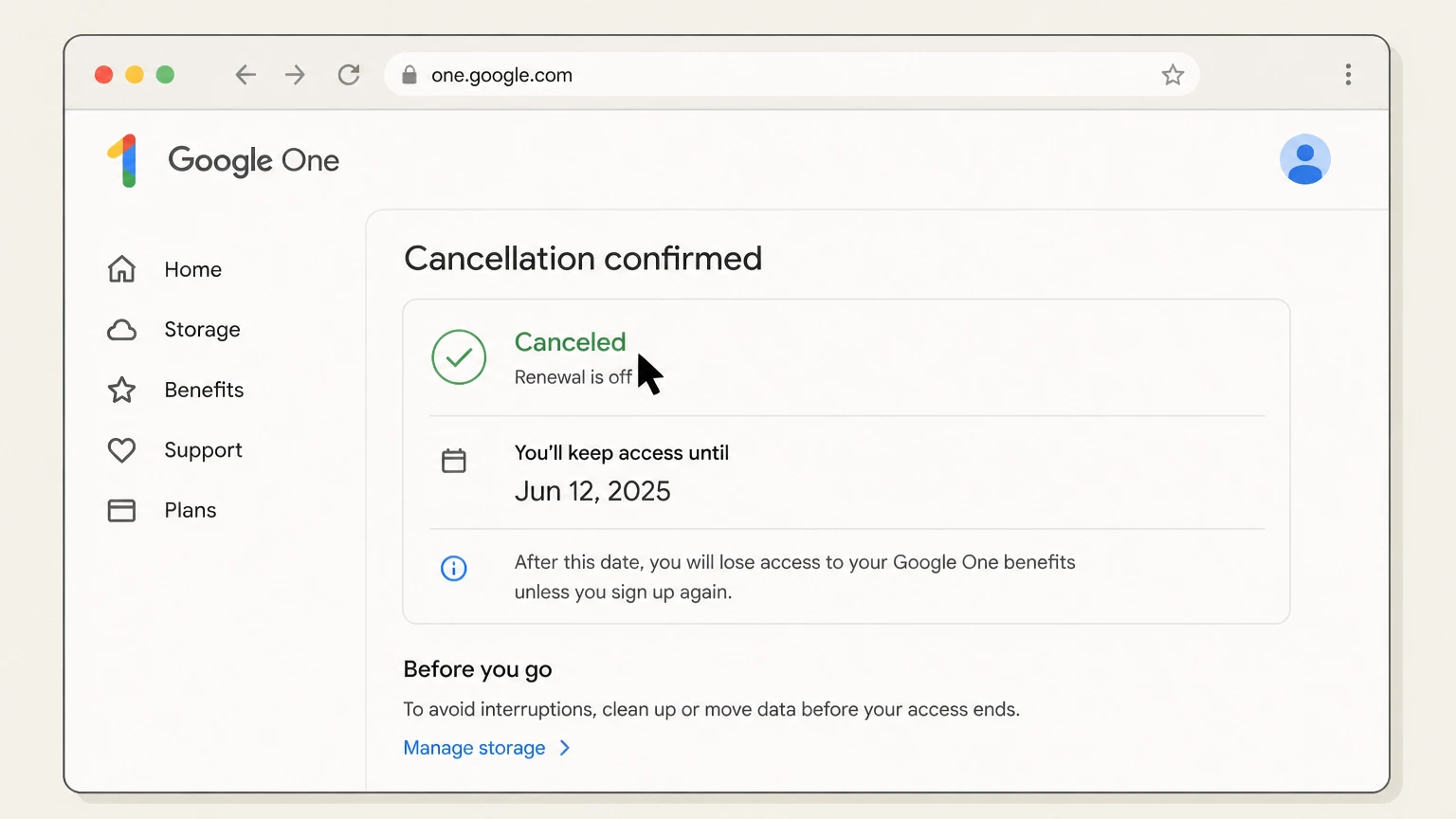The width and height of the screenshot is (1456, 819).
Task: Click the chevron after Manage storage
Action: pyautogui.click(x=565, y=748)
